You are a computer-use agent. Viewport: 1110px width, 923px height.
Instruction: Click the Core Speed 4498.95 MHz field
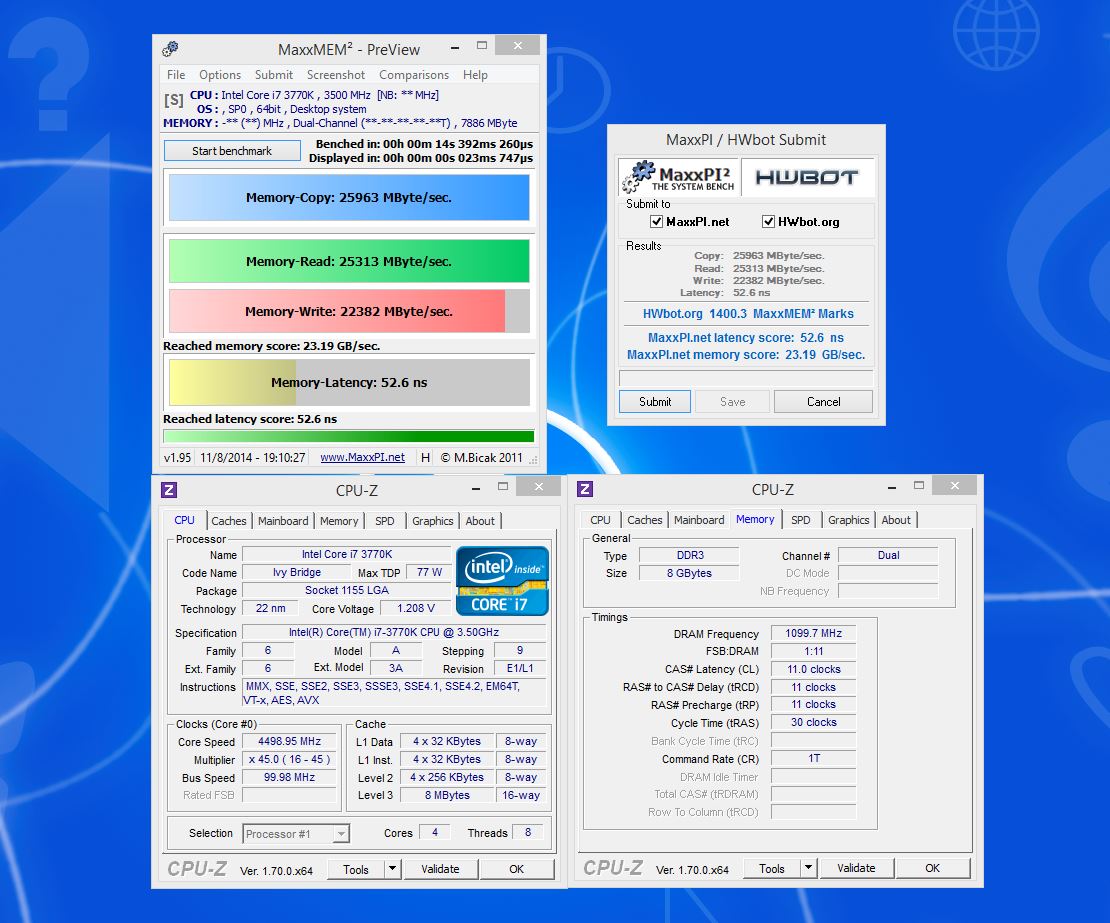tap(289, 741)
